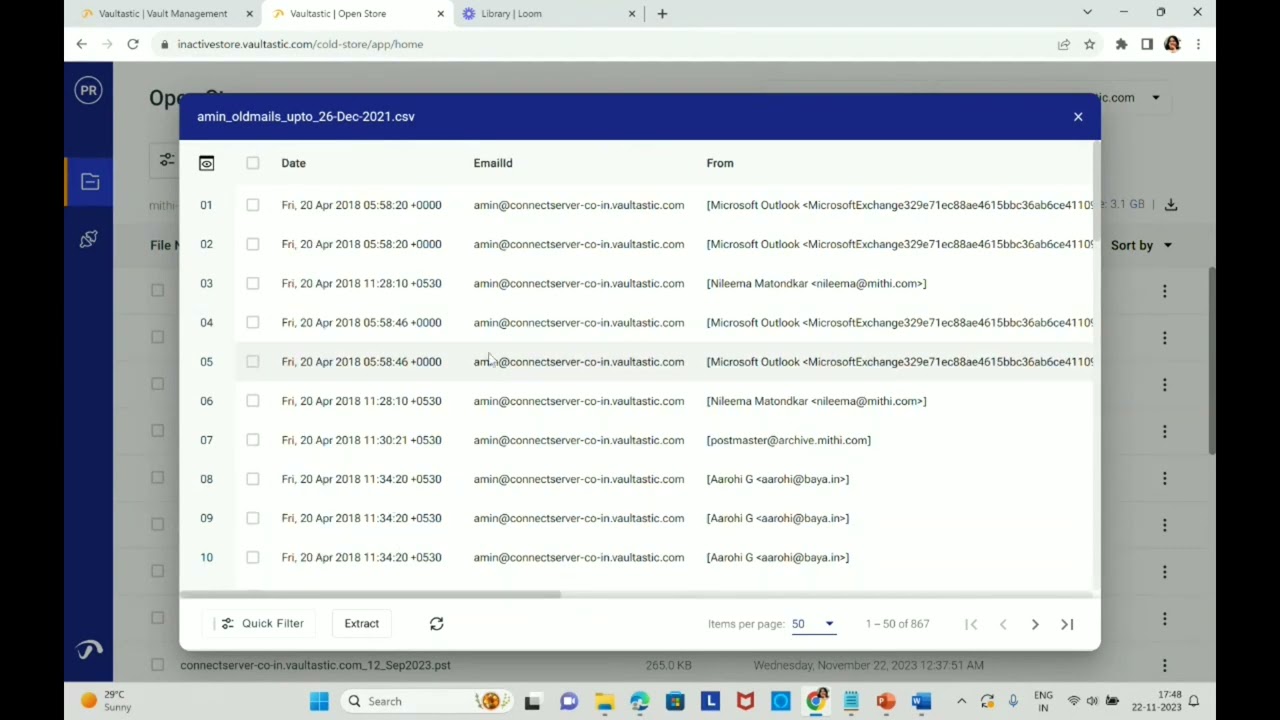Bookmark this page with star icon
Viewport: 1280px width, 720px height.
point(1090,44)
